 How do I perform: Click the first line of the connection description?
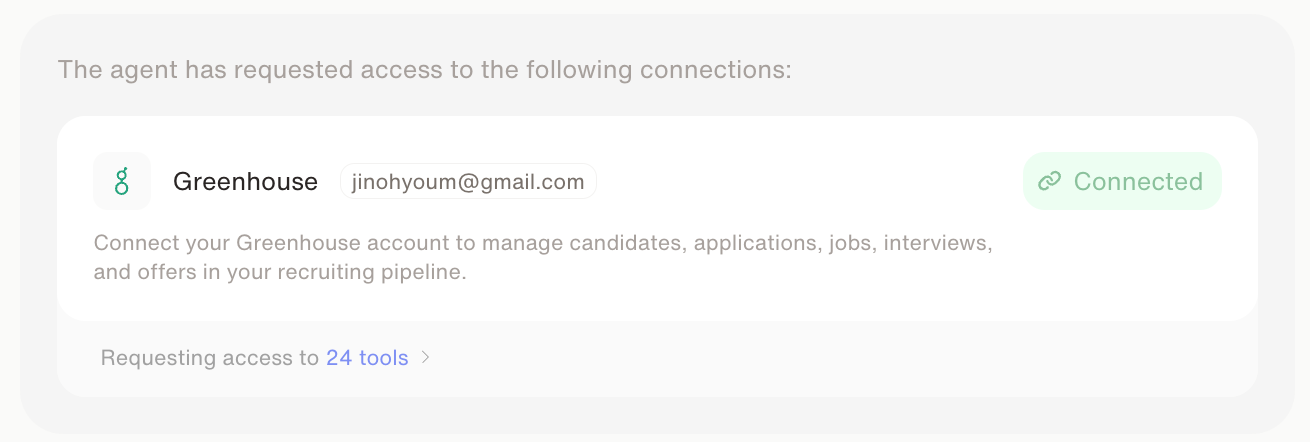[542, 243]
